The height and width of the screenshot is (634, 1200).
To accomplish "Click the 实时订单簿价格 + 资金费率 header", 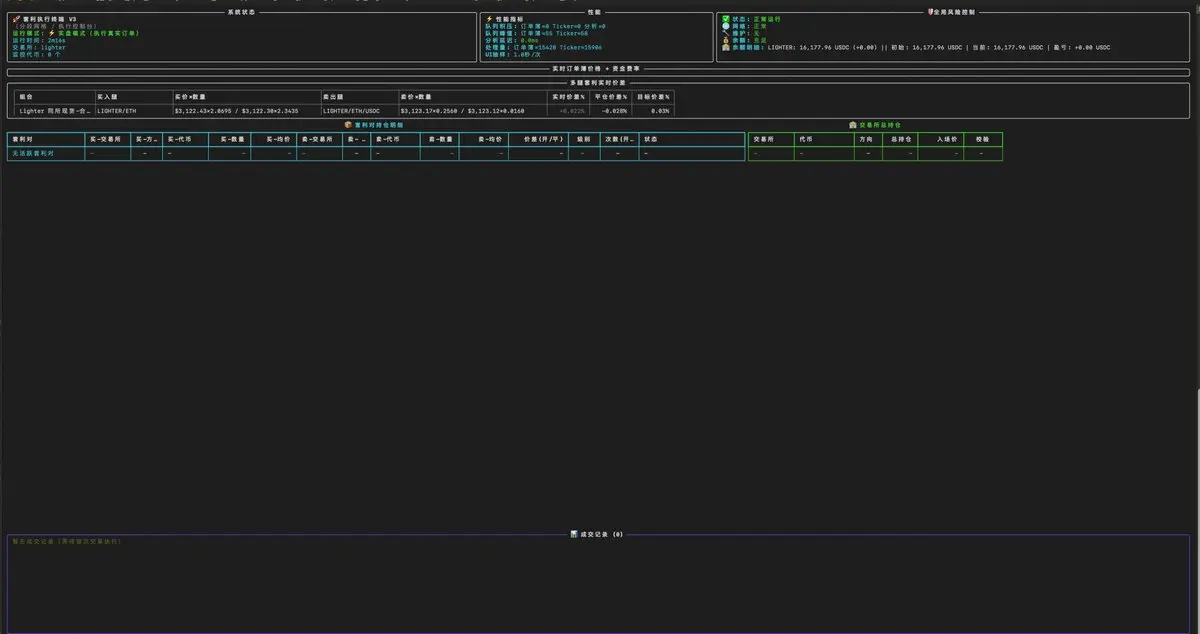I will (598, 68).
